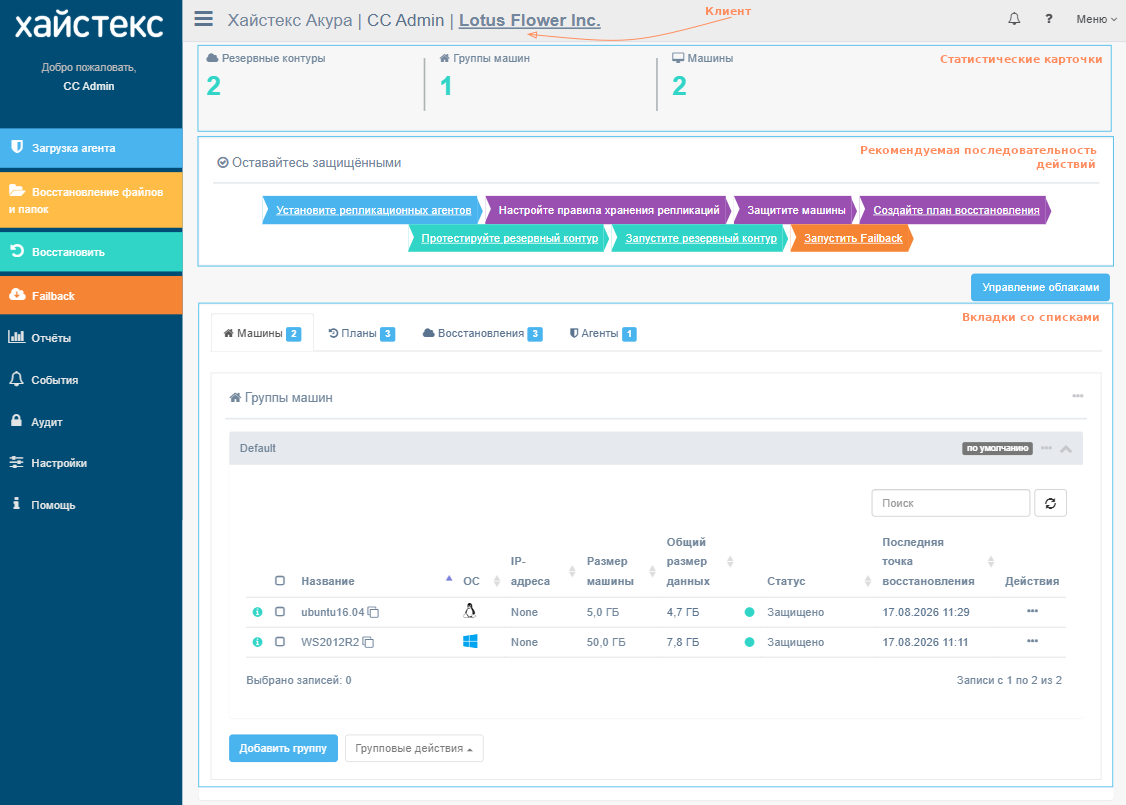The height and width of the screenshot is (805, 1126).
Task: Collapse the Default group with chevron
Action: coord(1066,449)
